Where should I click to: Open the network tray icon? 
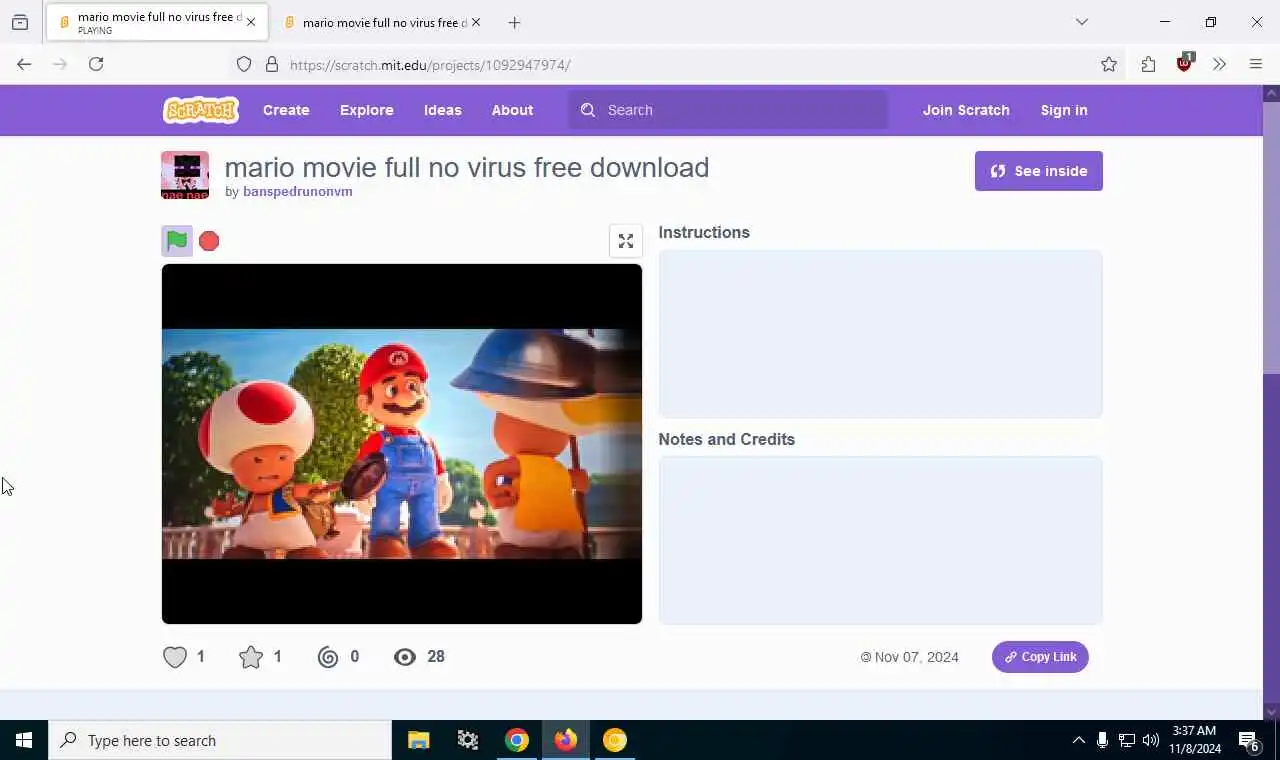tap(1127, 741)
